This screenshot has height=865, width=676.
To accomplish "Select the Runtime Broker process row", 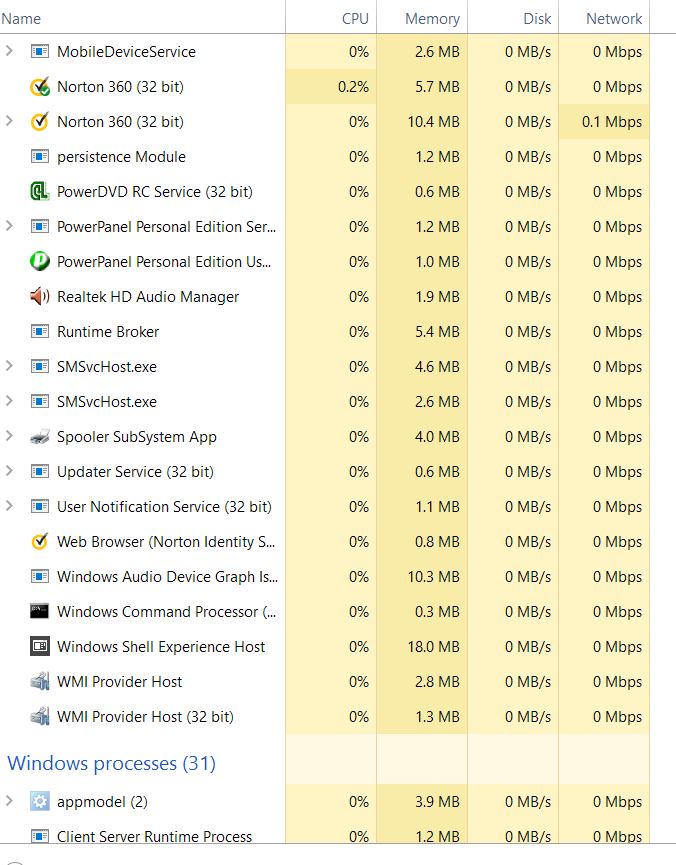I will click(x=324, y=332).
